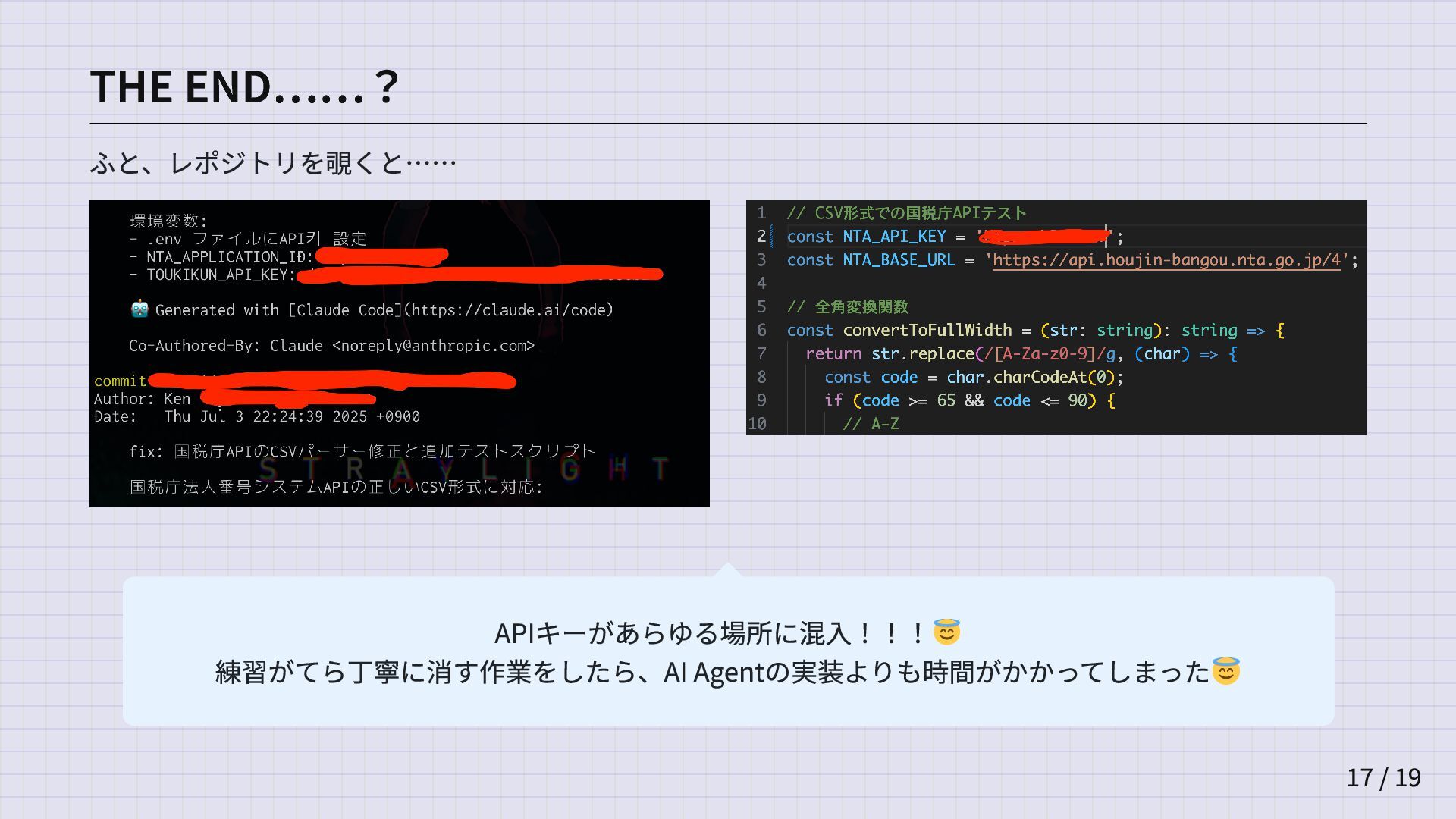Click the '17 / 19' page number
The width and height of the screenshot is (1456, 819).
(1383, 777)
